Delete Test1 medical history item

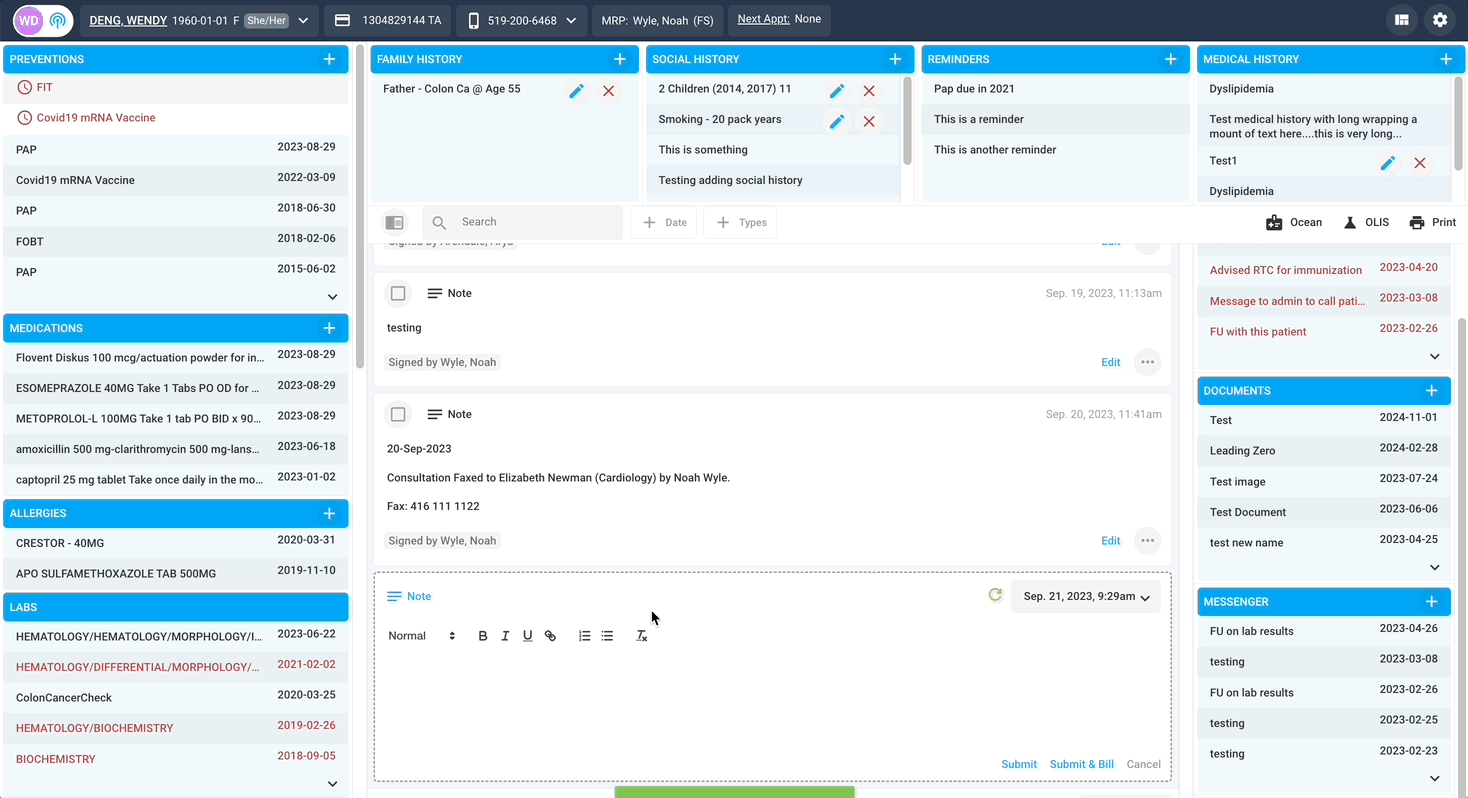(1420, 163)
